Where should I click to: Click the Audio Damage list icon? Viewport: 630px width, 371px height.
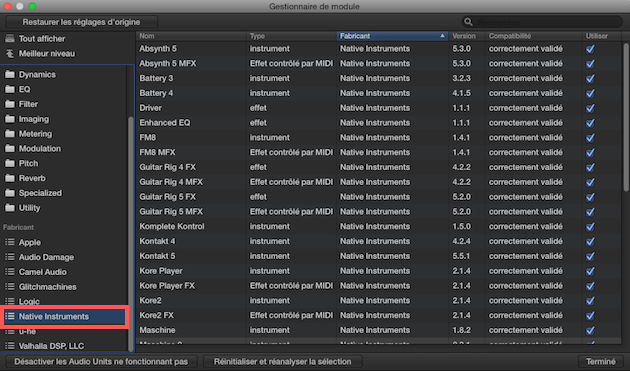click(x=10, y=257)
